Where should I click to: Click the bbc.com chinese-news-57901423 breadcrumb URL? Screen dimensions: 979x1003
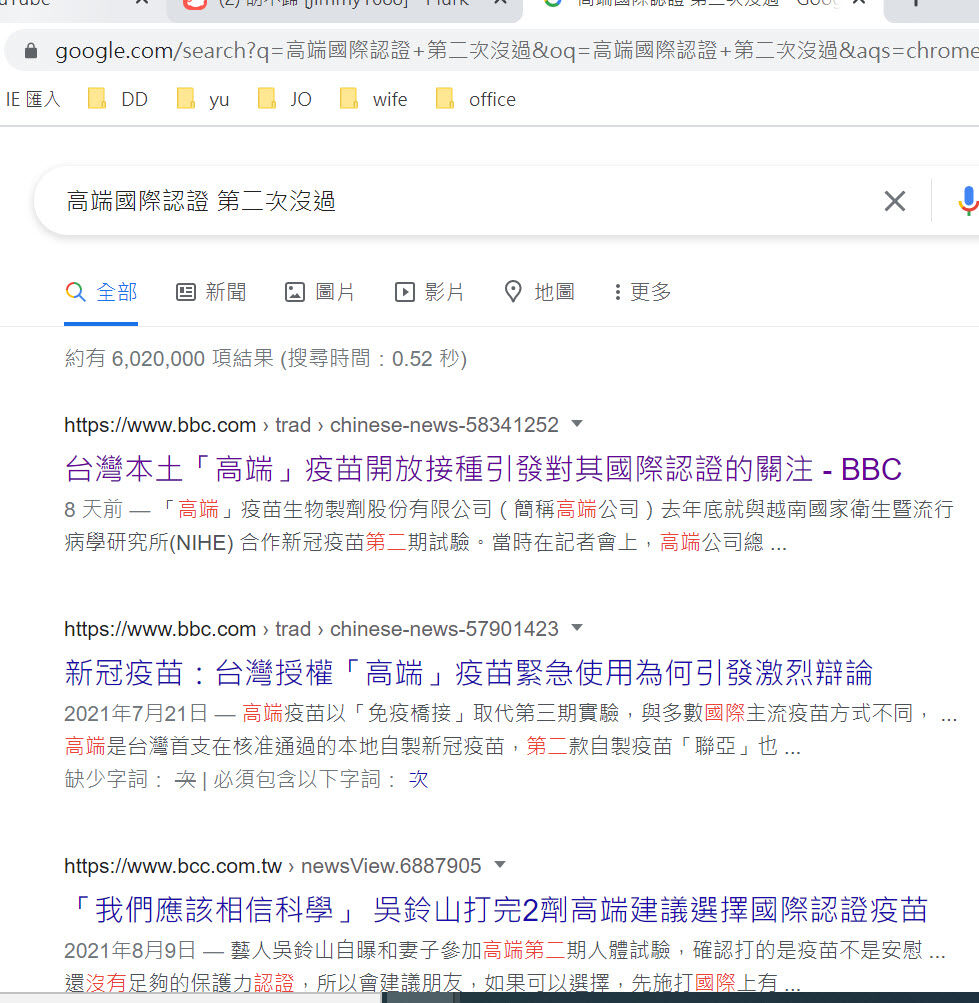click(x=312, y=629)
